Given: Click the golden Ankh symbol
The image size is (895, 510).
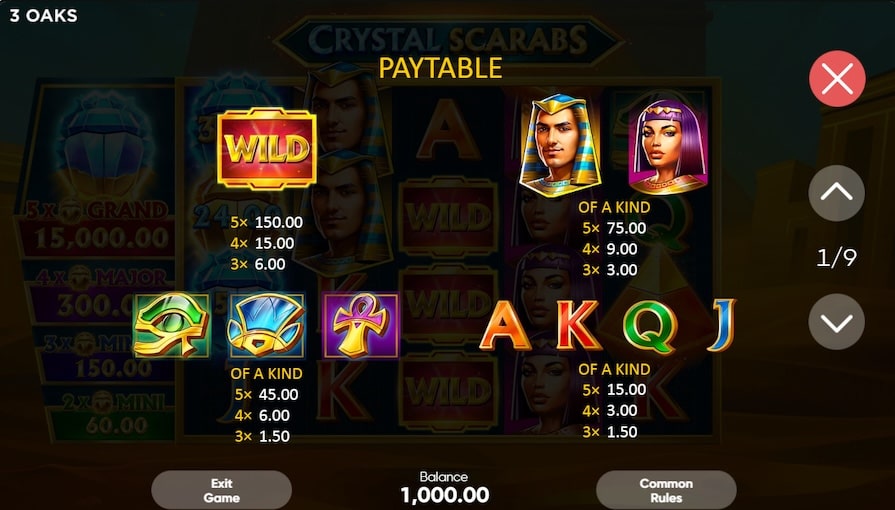Looking at the screenshot, I should (360, 324).
